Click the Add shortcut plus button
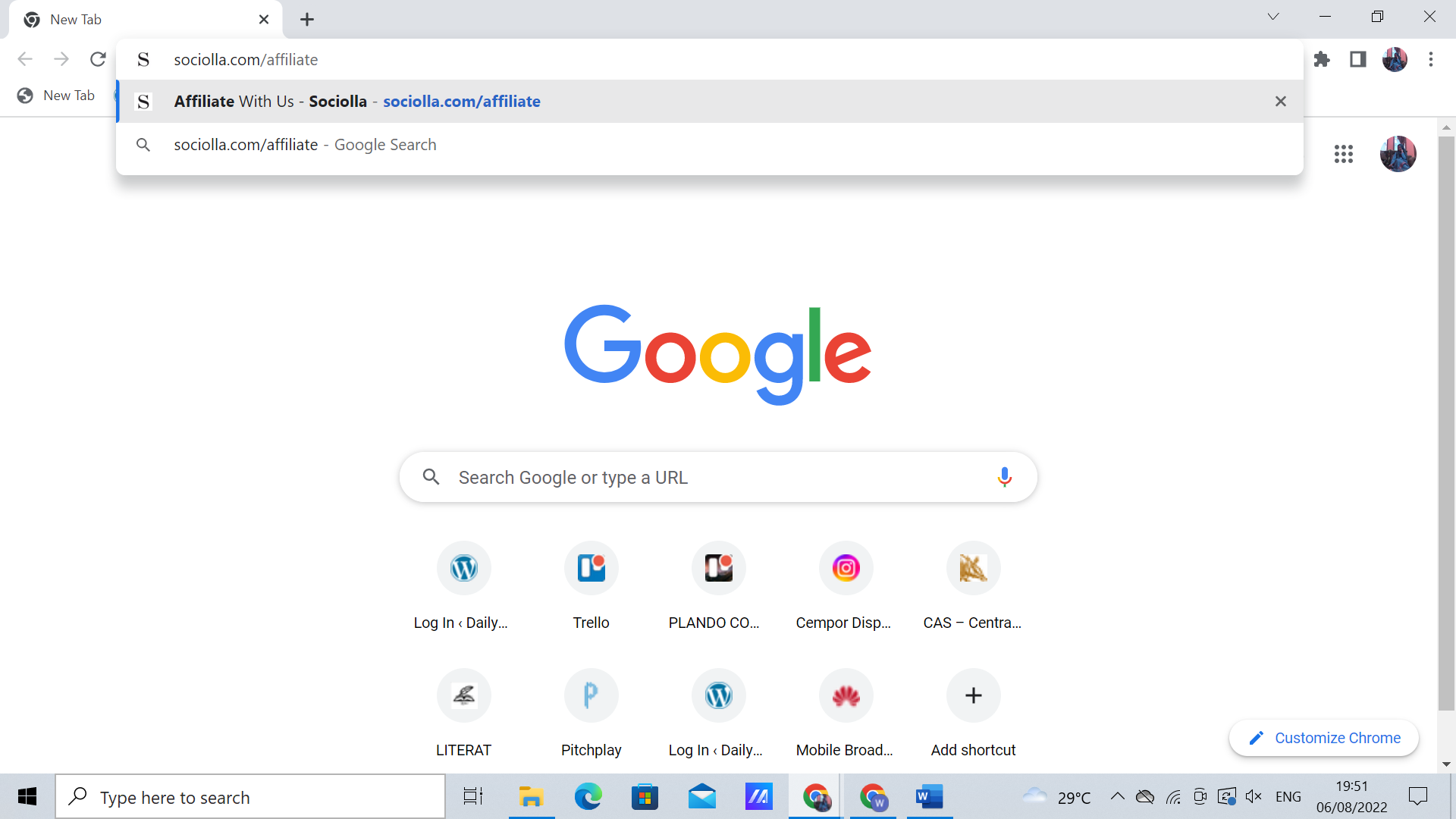The width and height of the screenshot is (1456, 819). click(973, 695)
